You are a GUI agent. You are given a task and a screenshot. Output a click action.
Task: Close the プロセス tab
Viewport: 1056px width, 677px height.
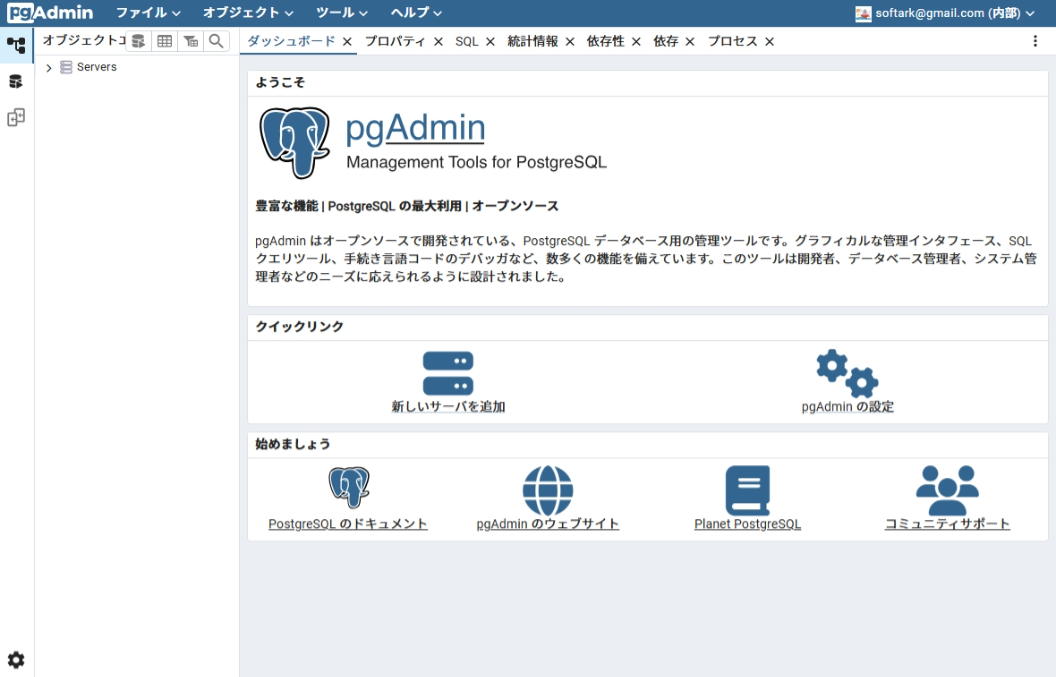[x=769, y=42]
